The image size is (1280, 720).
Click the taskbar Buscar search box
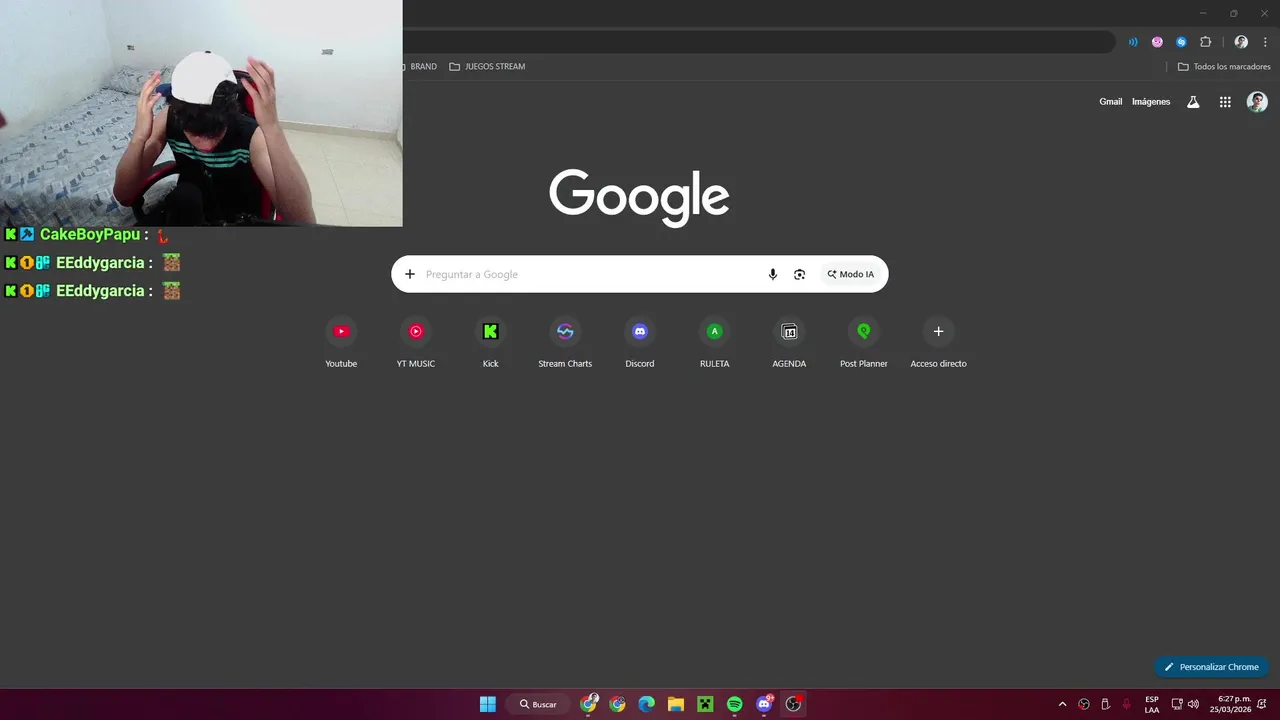[x=538, y=704]
